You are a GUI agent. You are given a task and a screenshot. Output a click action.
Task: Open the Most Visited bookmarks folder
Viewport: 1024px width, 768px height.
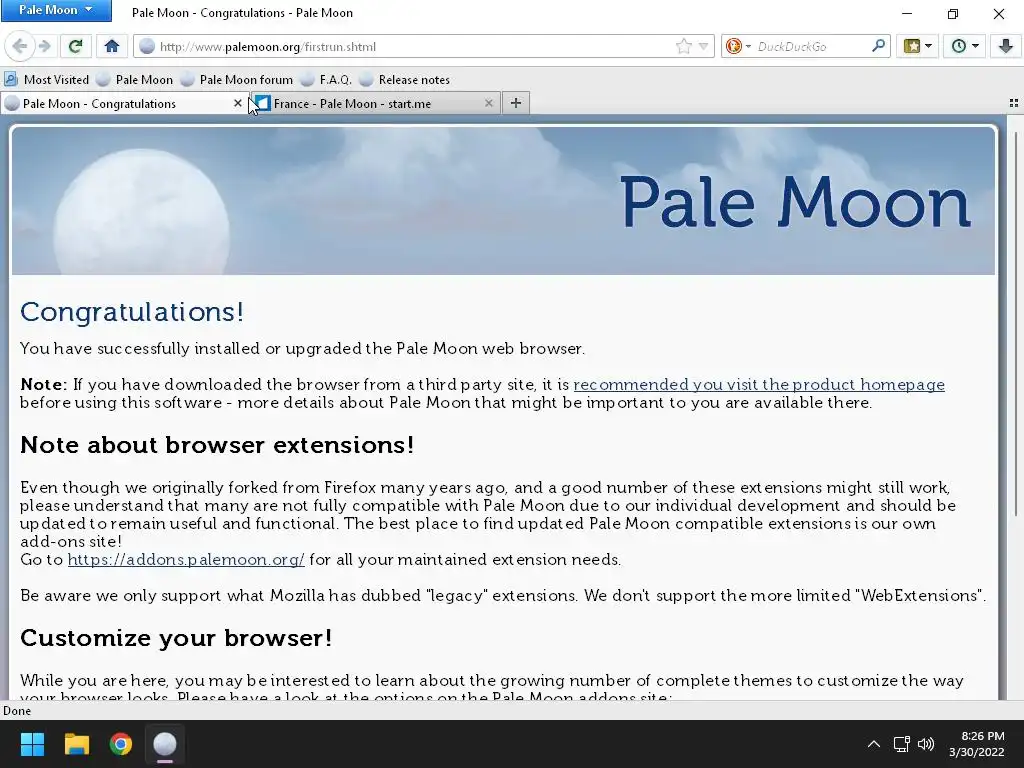(x=46, y=80)
